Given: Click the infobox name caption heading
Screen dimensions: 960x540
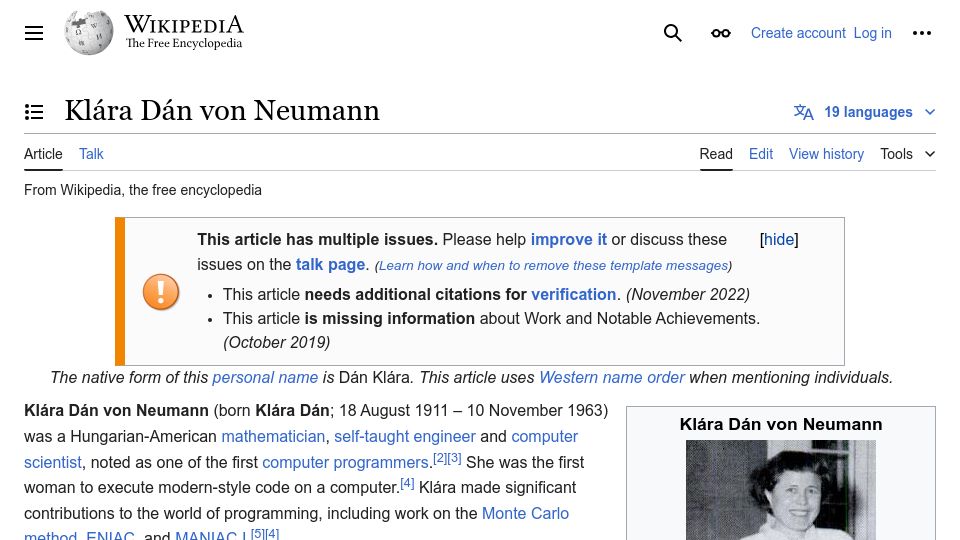Looking at the screenshot, I should point(781,424).
